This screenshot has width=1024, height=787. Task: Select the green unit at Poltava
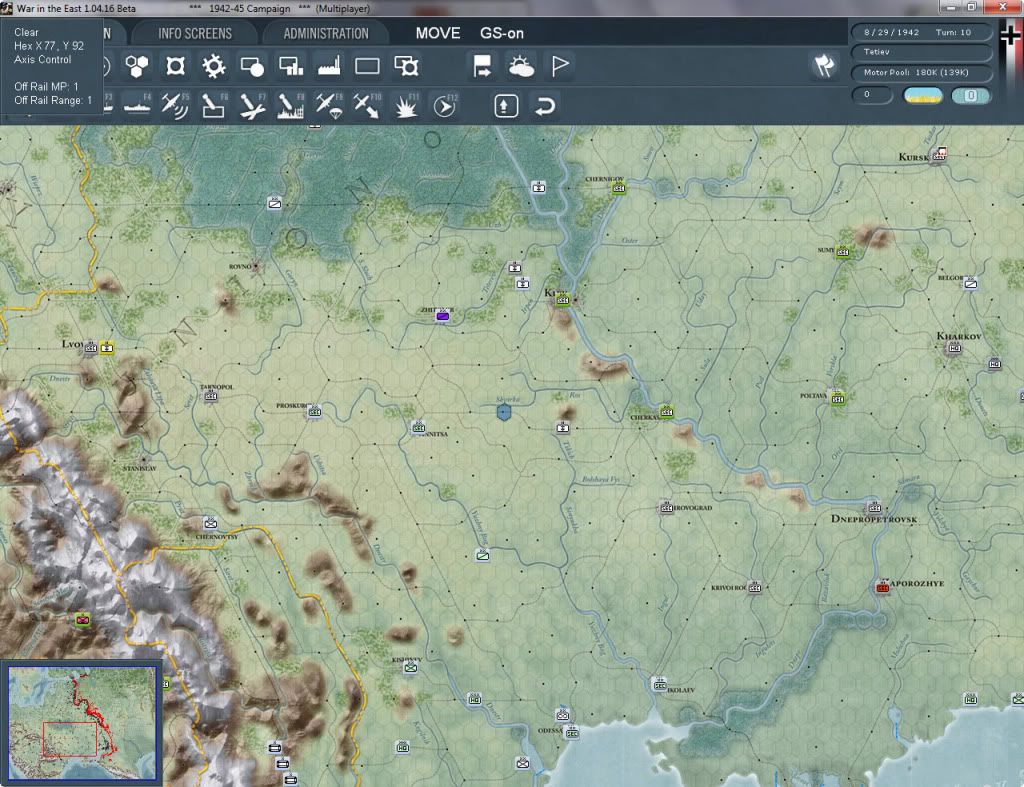tap(838, 398)
